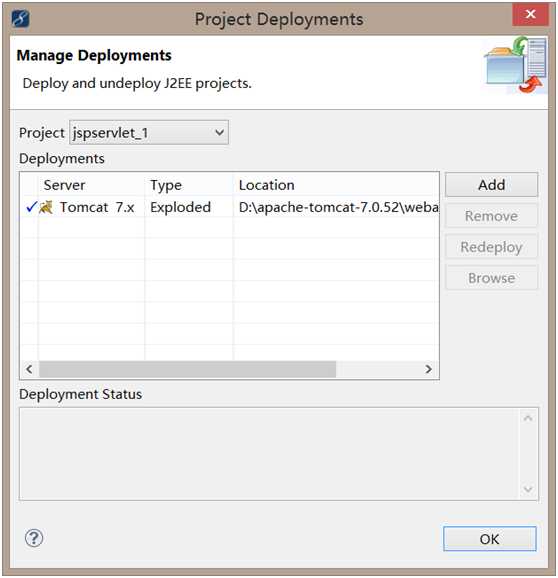Viewport: 558px width, 578px height.
Task: Click the deployments horizontal scrollbar thumb
Action: [188, 369]
